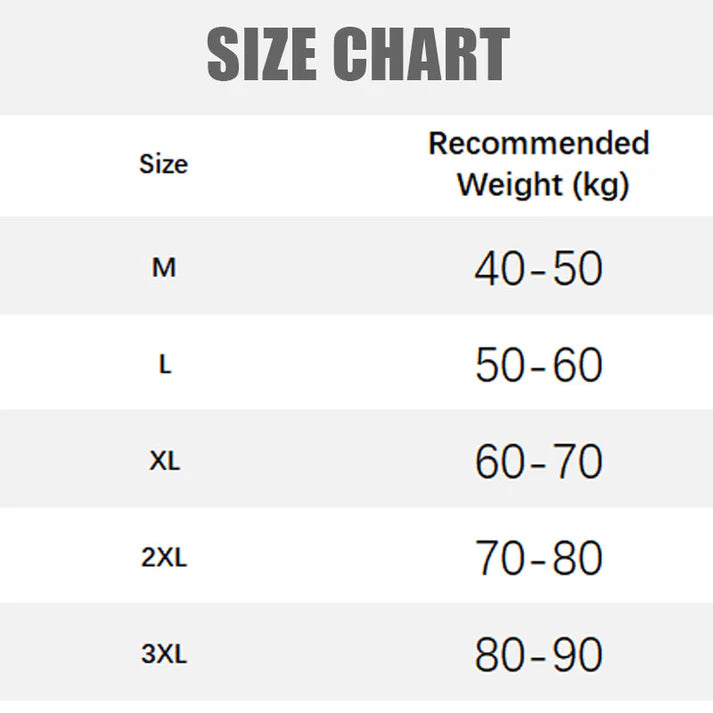Choose the XL size label
Image resolution: width=713 pixels, height=713 pixels.
[165, 462]
